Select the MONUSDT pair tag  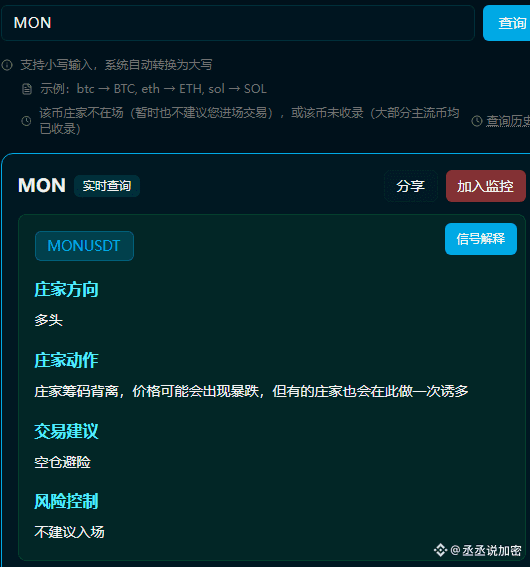tap(84, 246)
